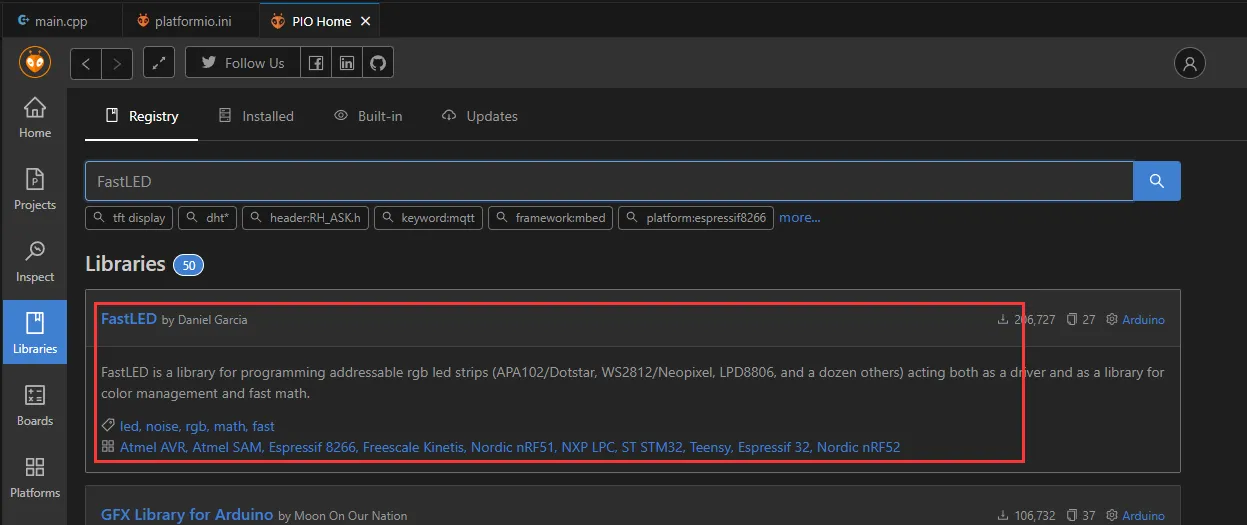
Task: Toggle the expand fullscreen arrows icon
Action: [x=159, y=63]
